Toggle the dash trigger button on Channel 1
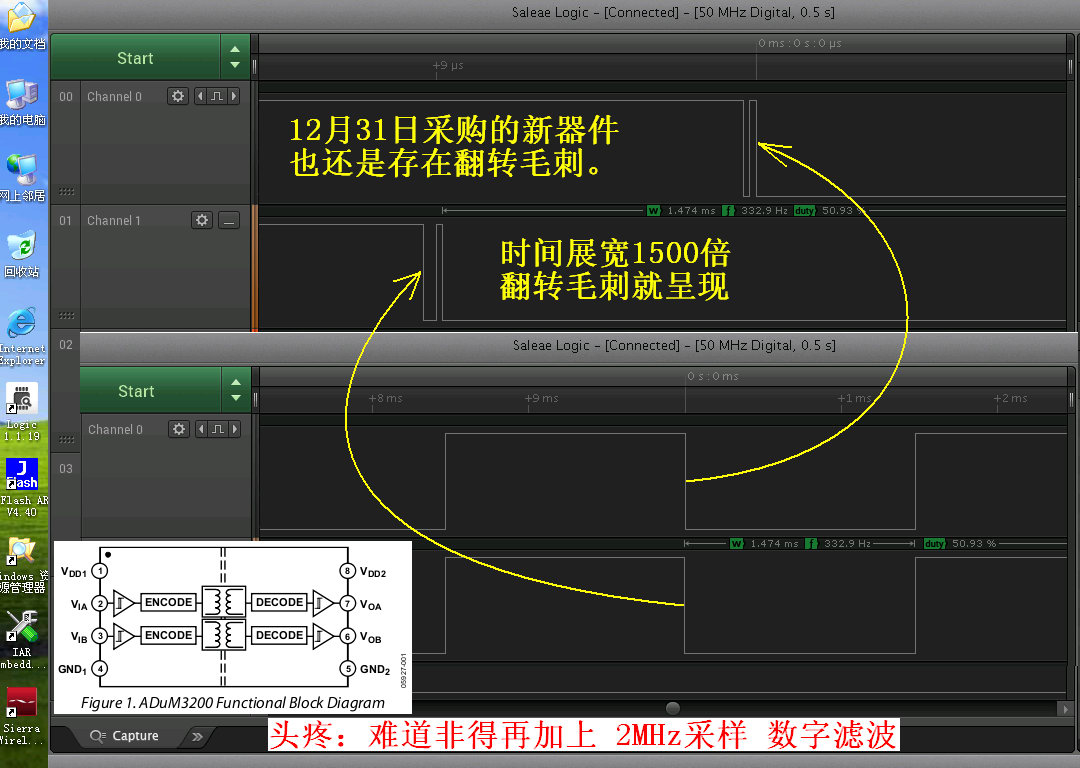 (x=229, y=220)
